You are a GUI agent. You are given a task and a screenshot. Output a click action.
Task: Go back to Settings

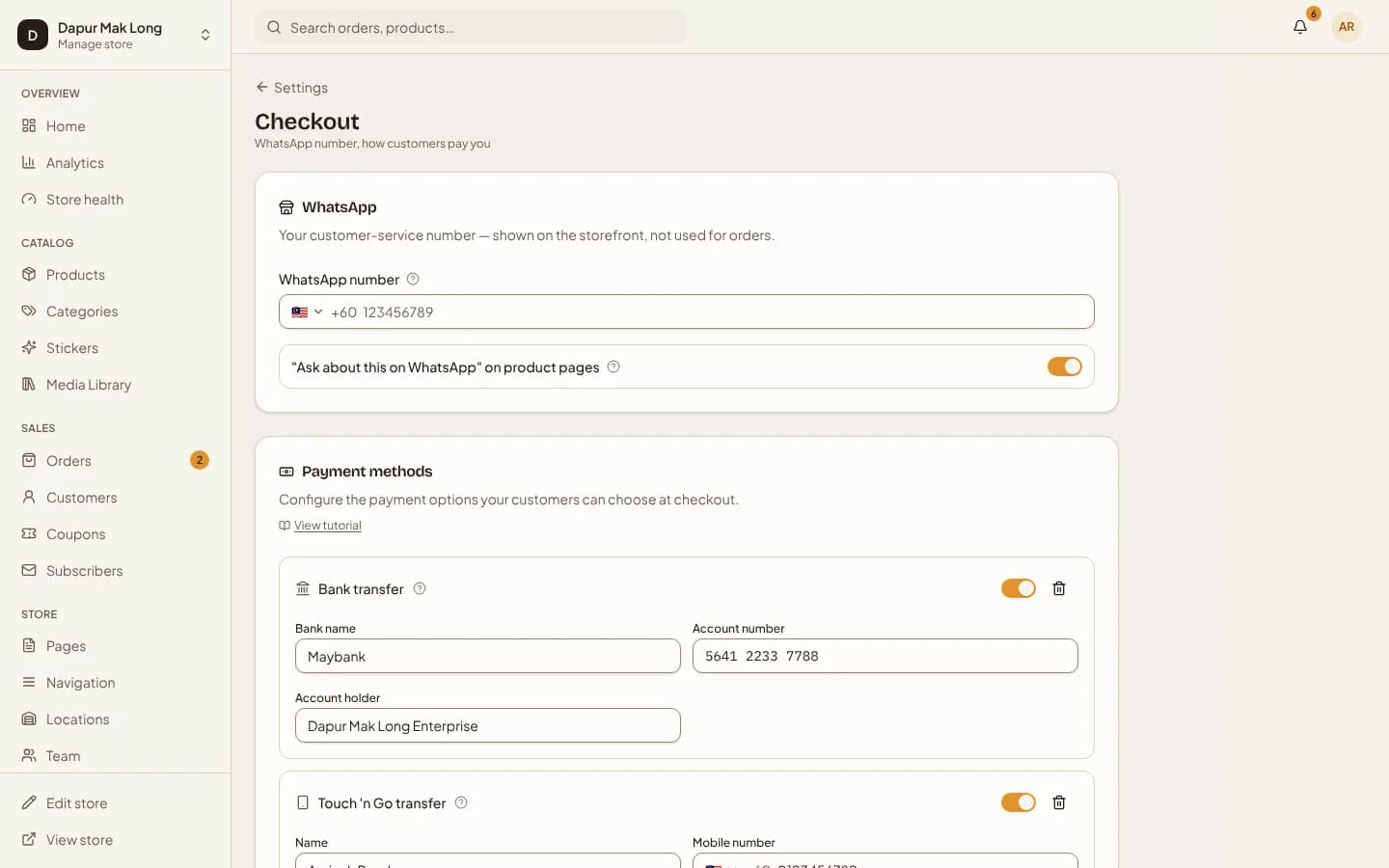pos(291,88)
